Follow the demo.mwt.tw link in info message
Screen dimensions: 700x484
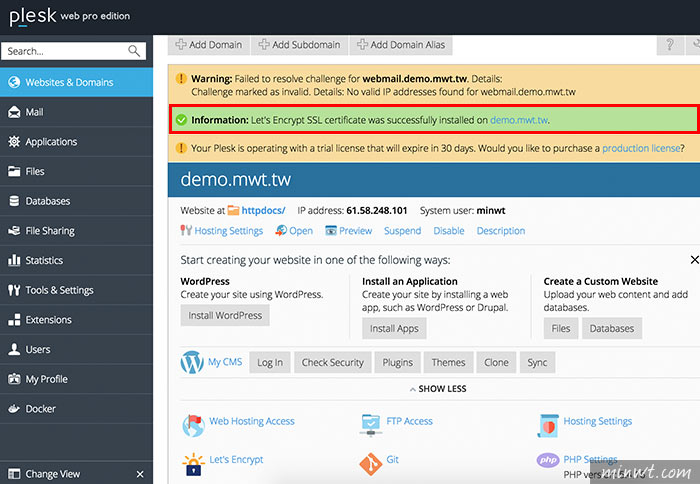click(519, 120)
